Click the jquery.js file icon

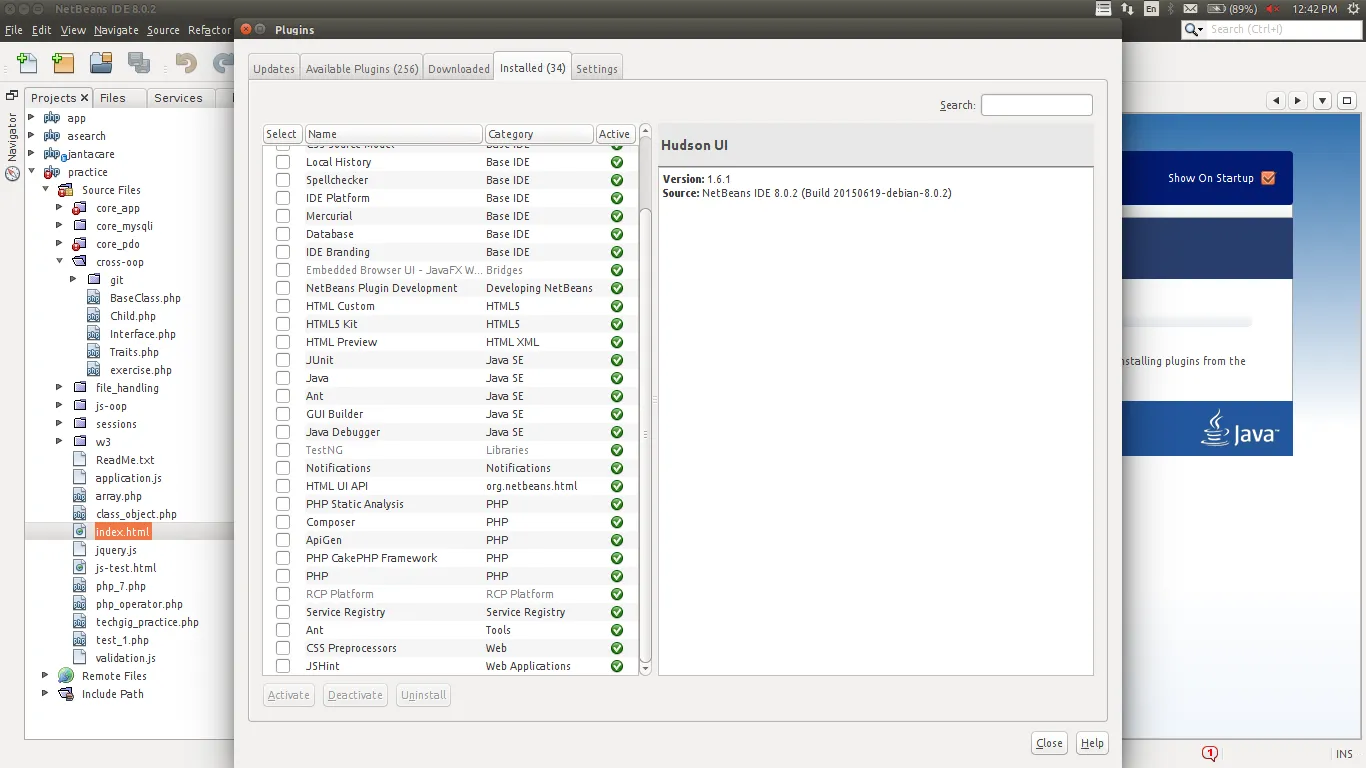(x=80, y=550)
